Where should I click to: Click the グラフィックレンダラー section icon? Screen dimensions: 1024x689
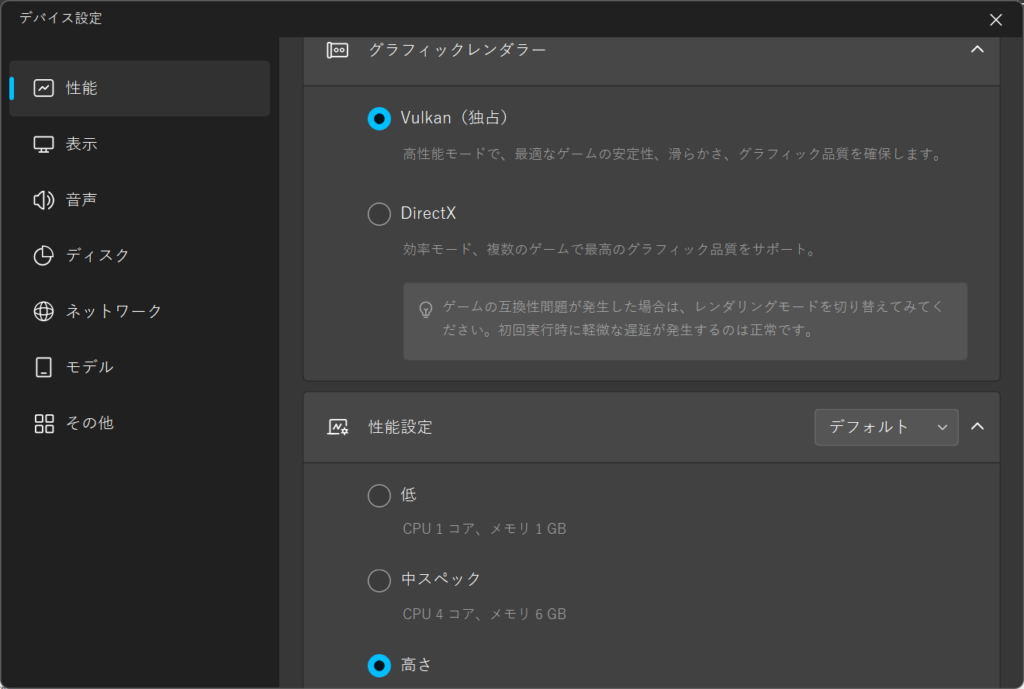coord(338,49)
